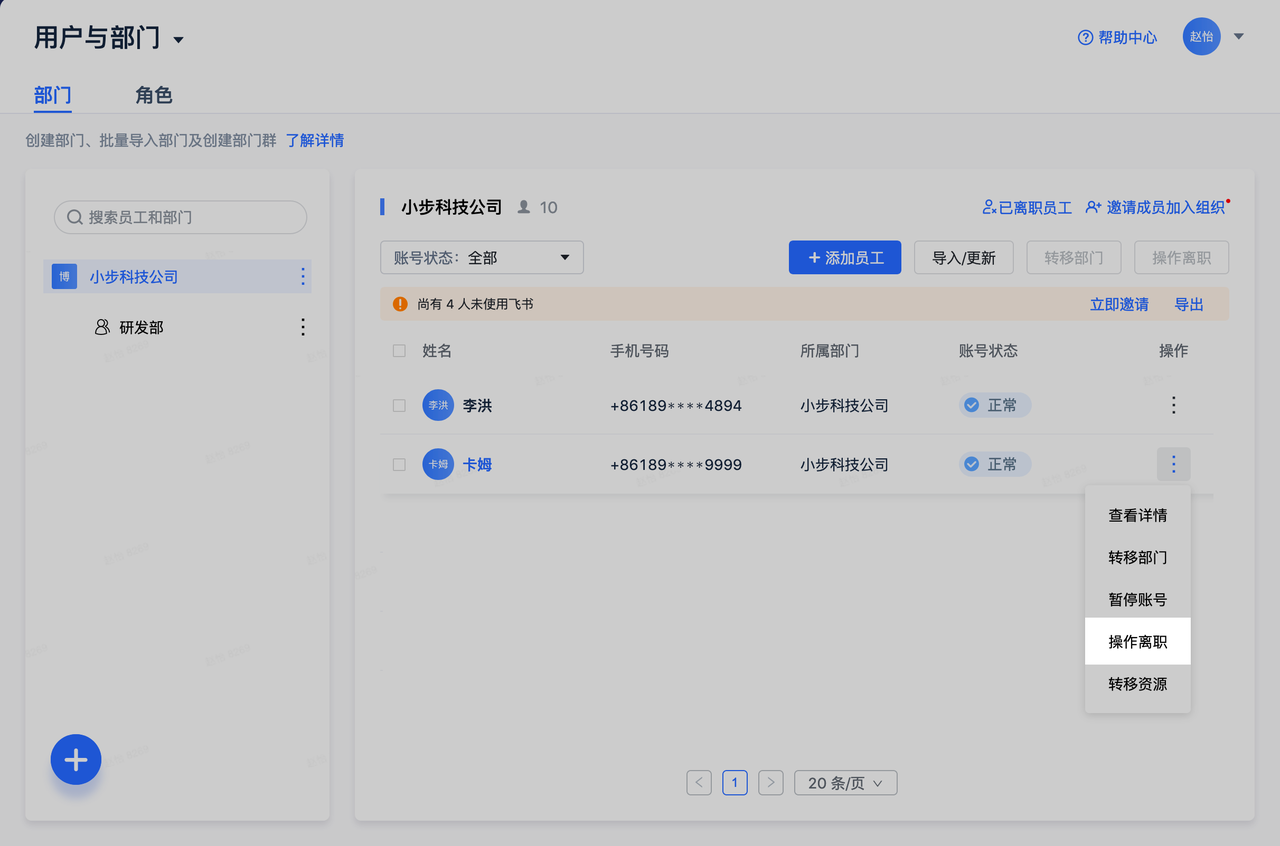Click 卡姆's avatar
Viewport: 1280px width, 846px height.
(438, 464)
